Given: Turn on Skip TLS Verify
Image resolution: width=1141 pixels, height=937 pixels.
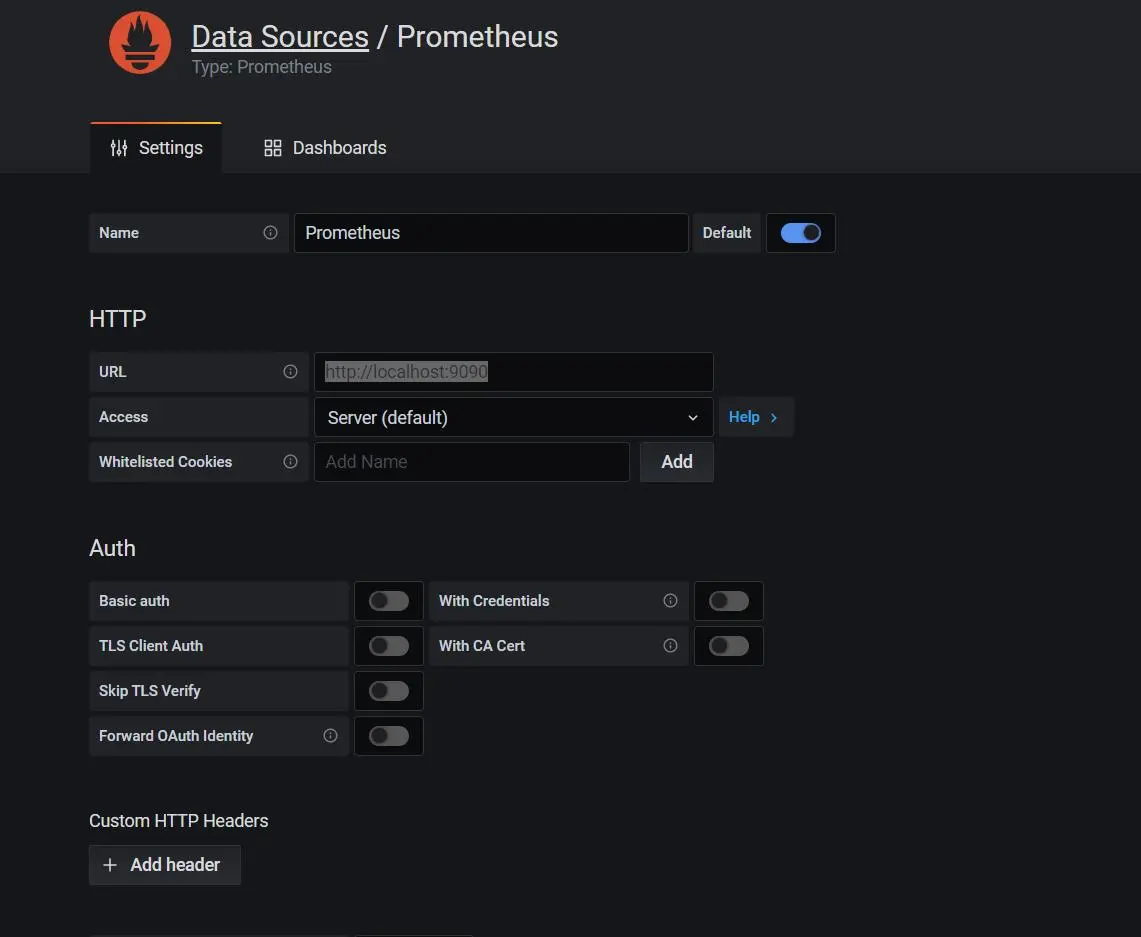Looking at the screenshot, I should (x=388, y=691).
